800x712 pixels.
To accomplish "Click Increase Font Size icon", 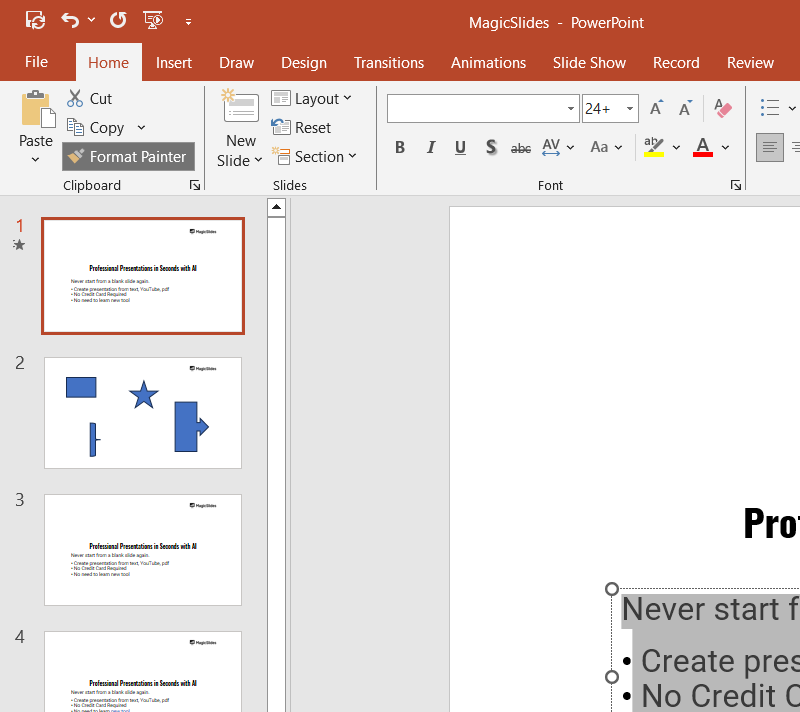I will click(x=656, y=109).
